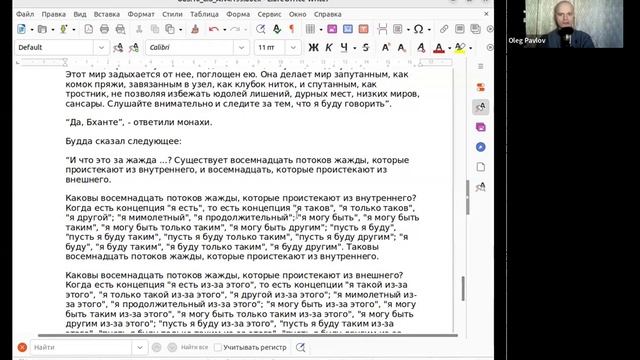Open underline style dropdown arrow
640x360 pixels.
[354, 48]
